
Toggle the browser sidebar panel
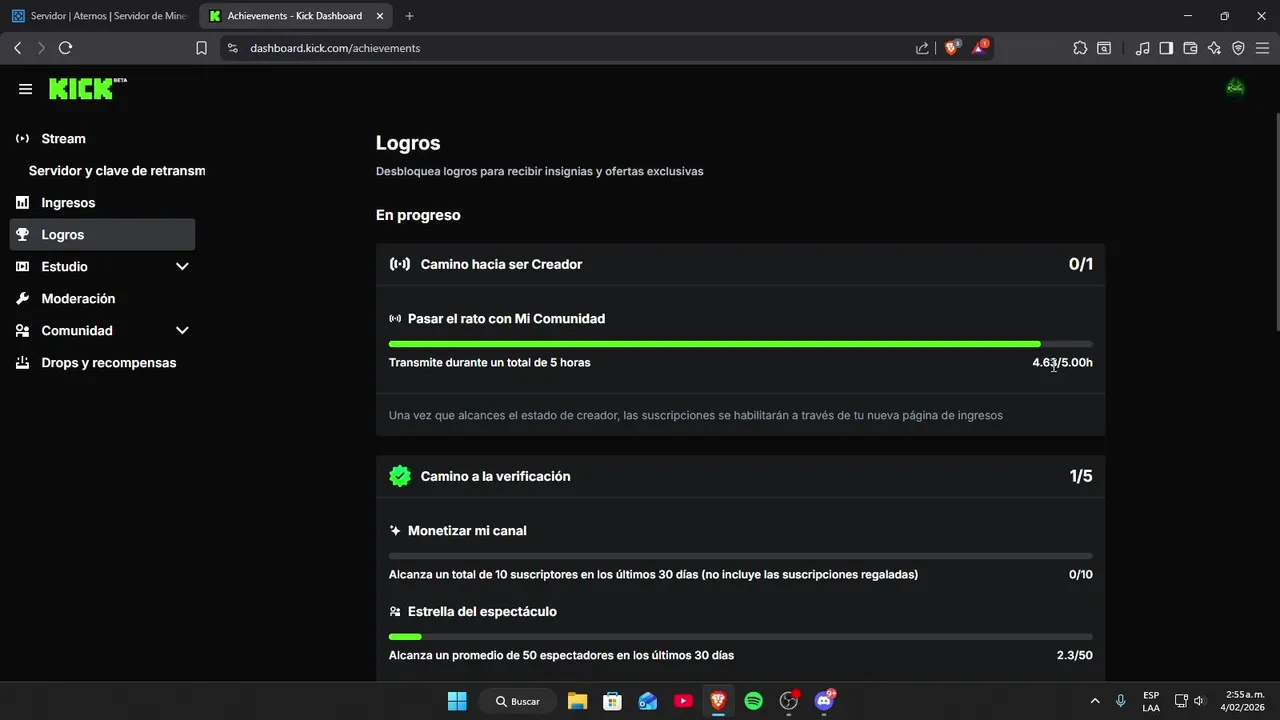click(x=1166, y=48)
